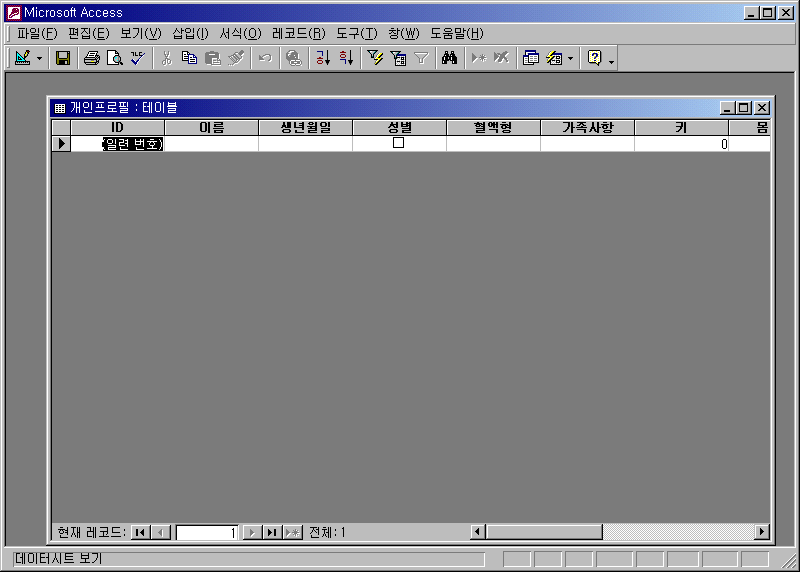Save the table with the floppy icon
The image size is (800, 572).
(x=63, y=58)
